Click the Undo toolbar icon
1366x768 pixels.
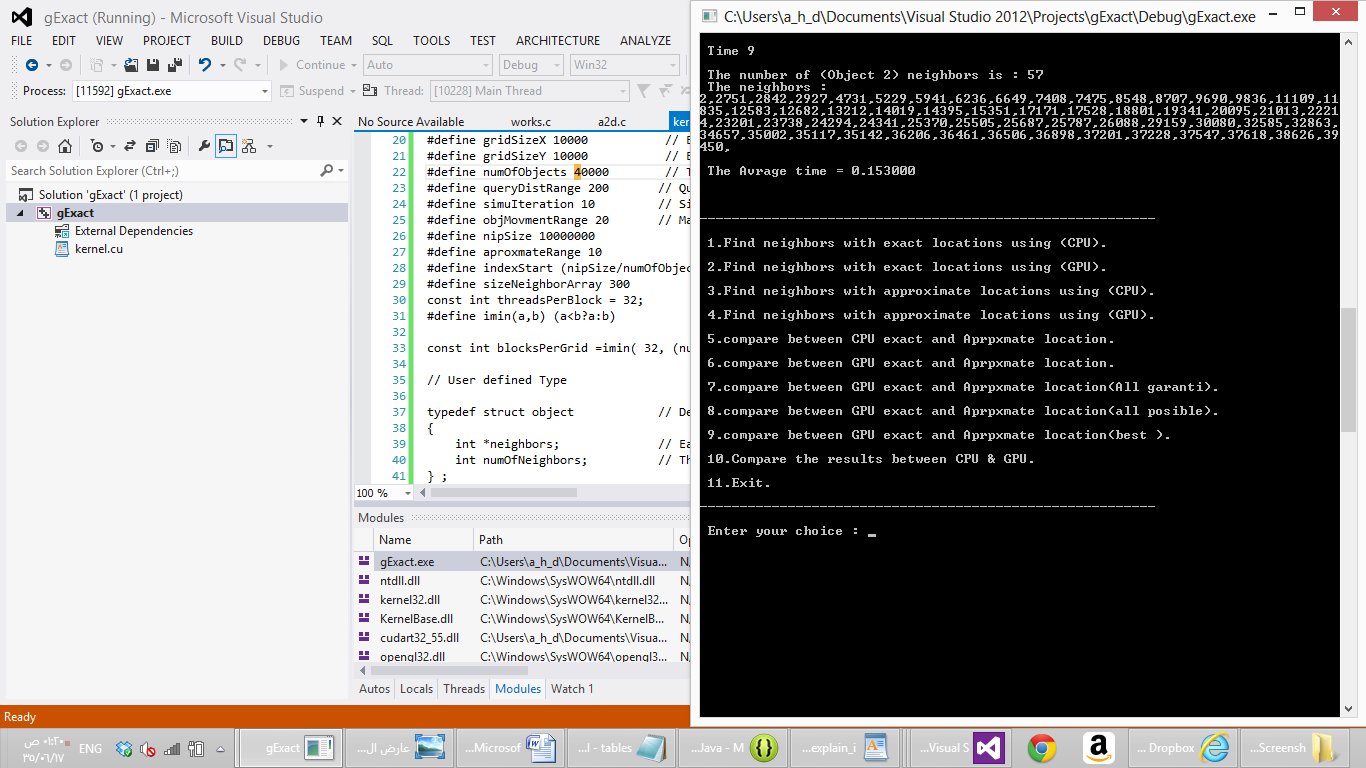pyautogui.click(x=204, y=65)
